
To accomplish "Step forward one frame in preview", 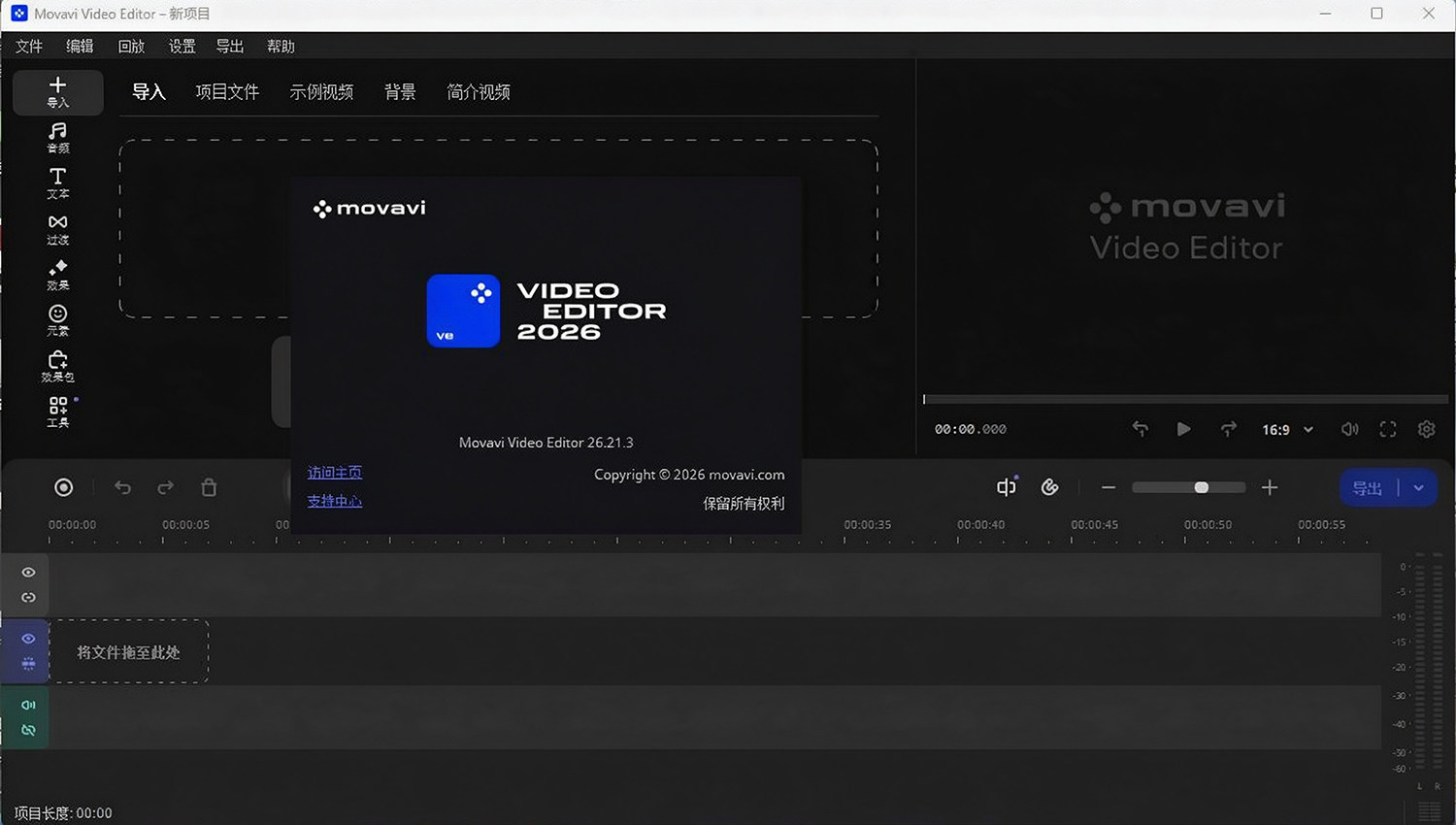I will click(x=1229, y=429).
